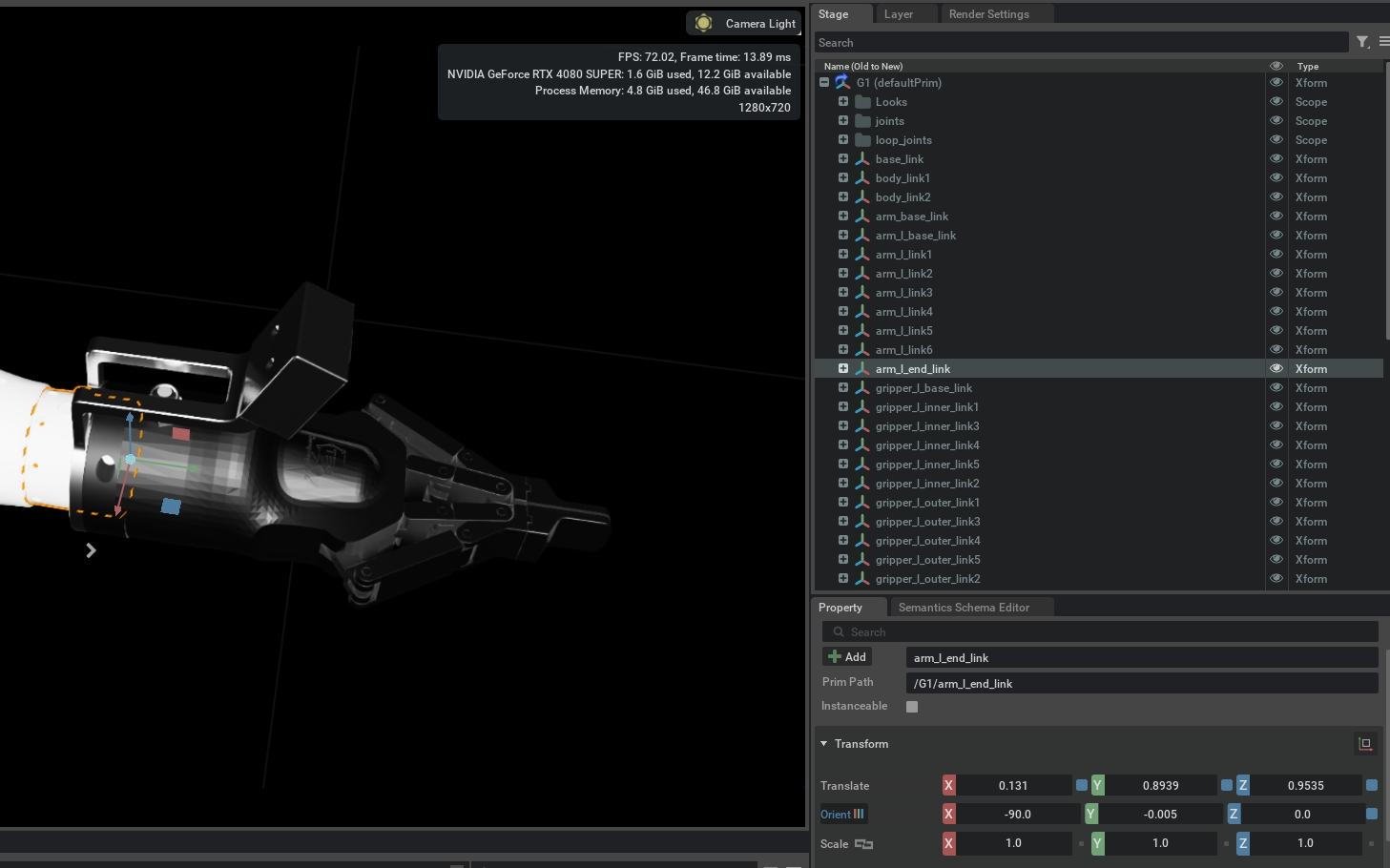This screenshot has height=868, width=1390.
Task: Click the viewport left-edge chevron arrow
Action: (91, 550)
